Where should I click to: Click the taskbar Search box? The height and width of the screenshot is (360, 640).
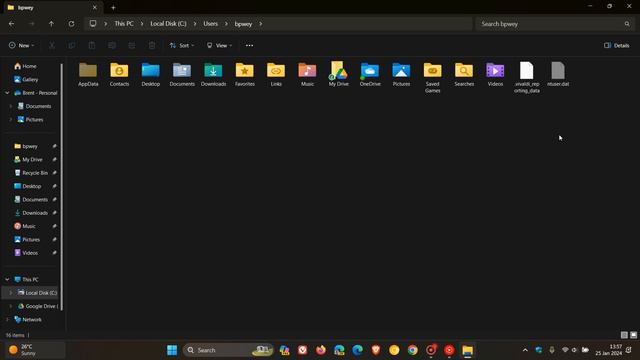(x=228, y=350)
